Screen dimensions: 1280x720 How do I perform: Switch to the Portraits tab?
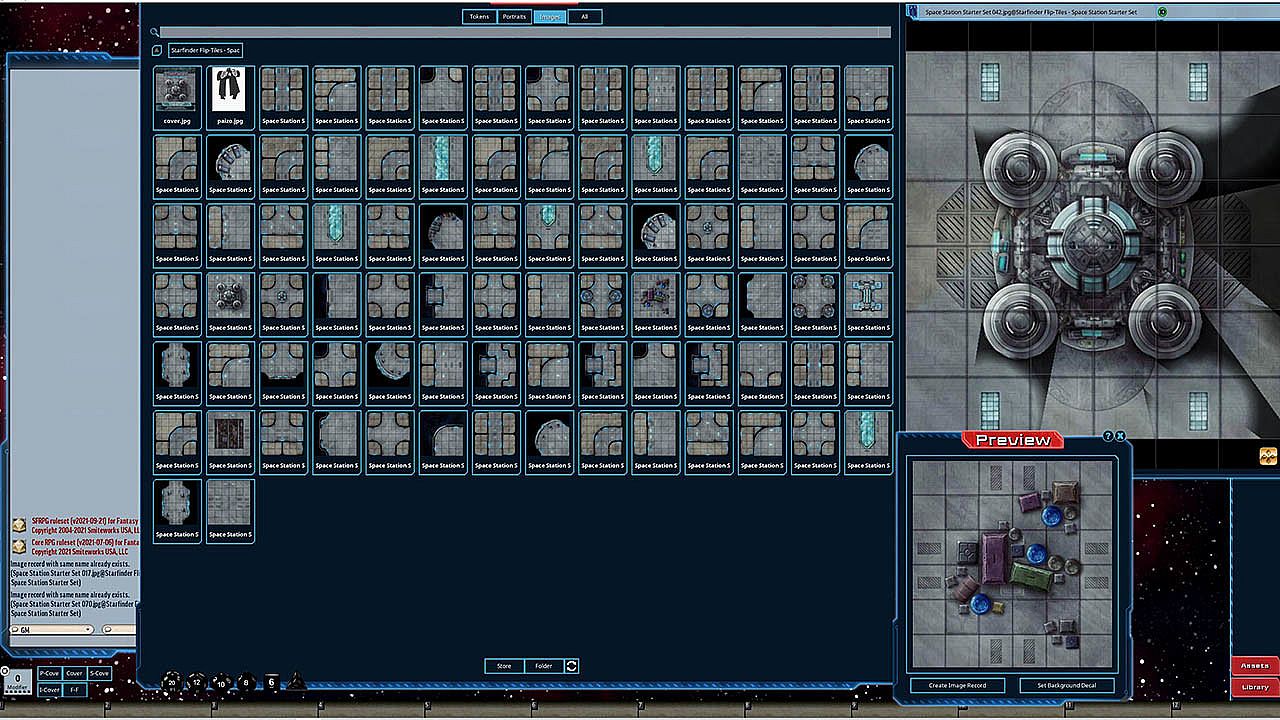514,17
